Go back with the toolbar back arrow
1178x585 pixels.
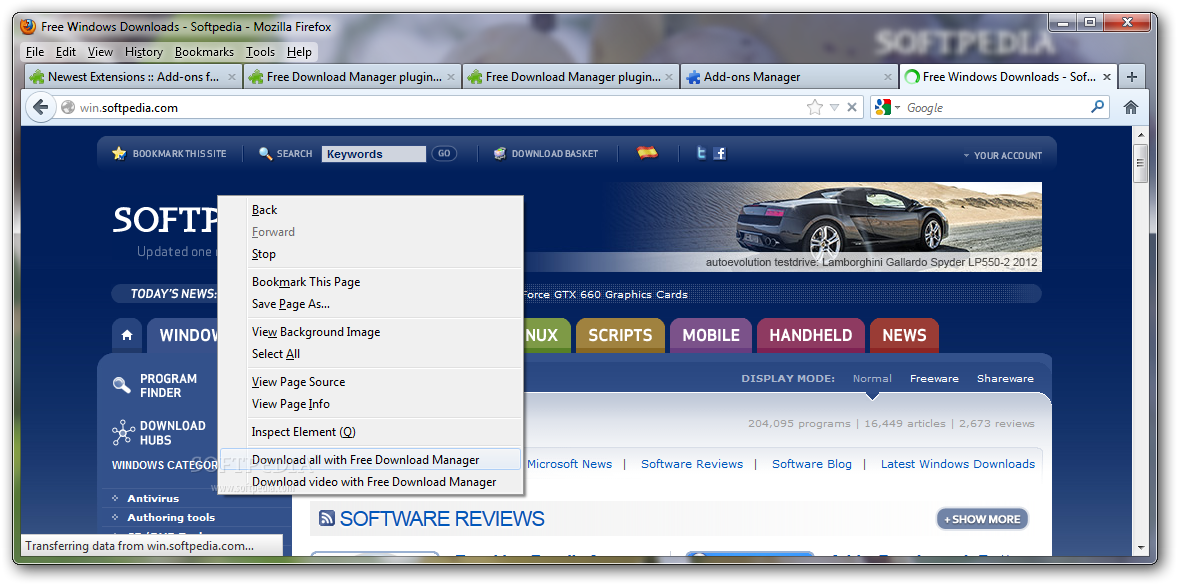point(41,107)
